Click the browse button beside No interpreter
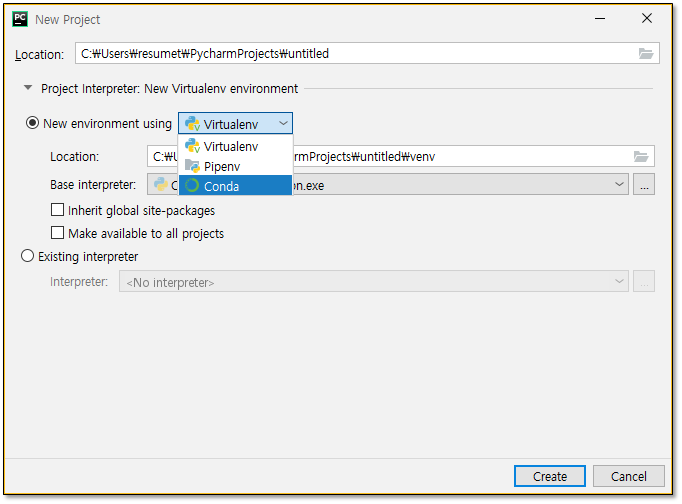This screenshot has height=504, width=682. (x=644, y=281)
